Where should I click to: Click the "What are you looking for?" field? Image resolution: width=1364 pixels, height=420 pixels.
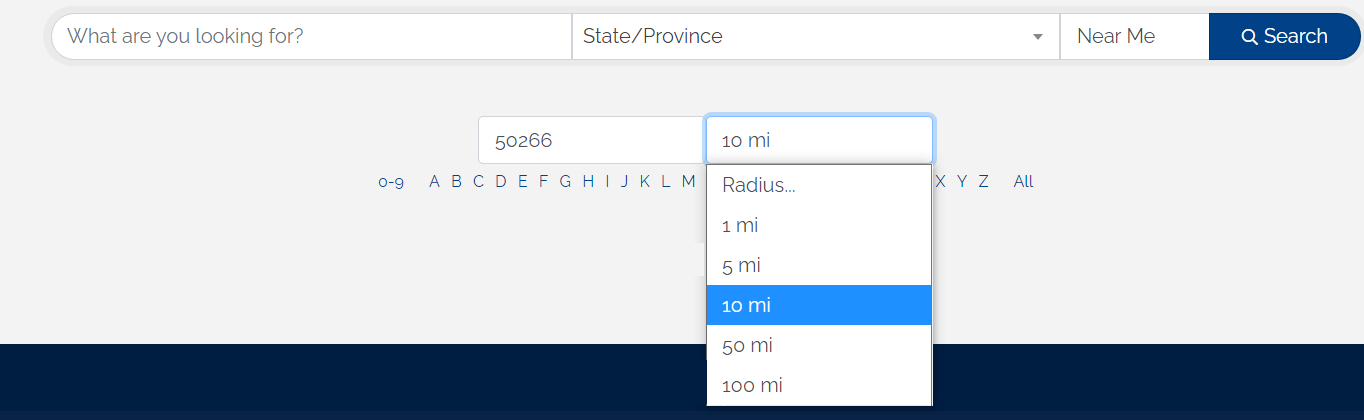(310, 37)
